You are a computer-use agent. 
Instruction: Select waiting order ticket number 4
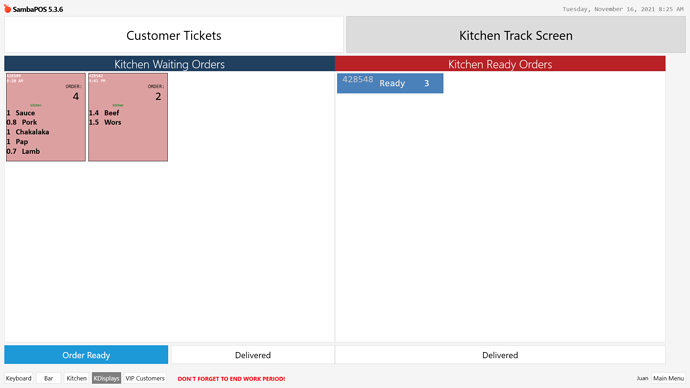pyautogui.click(x=46, y=117)
